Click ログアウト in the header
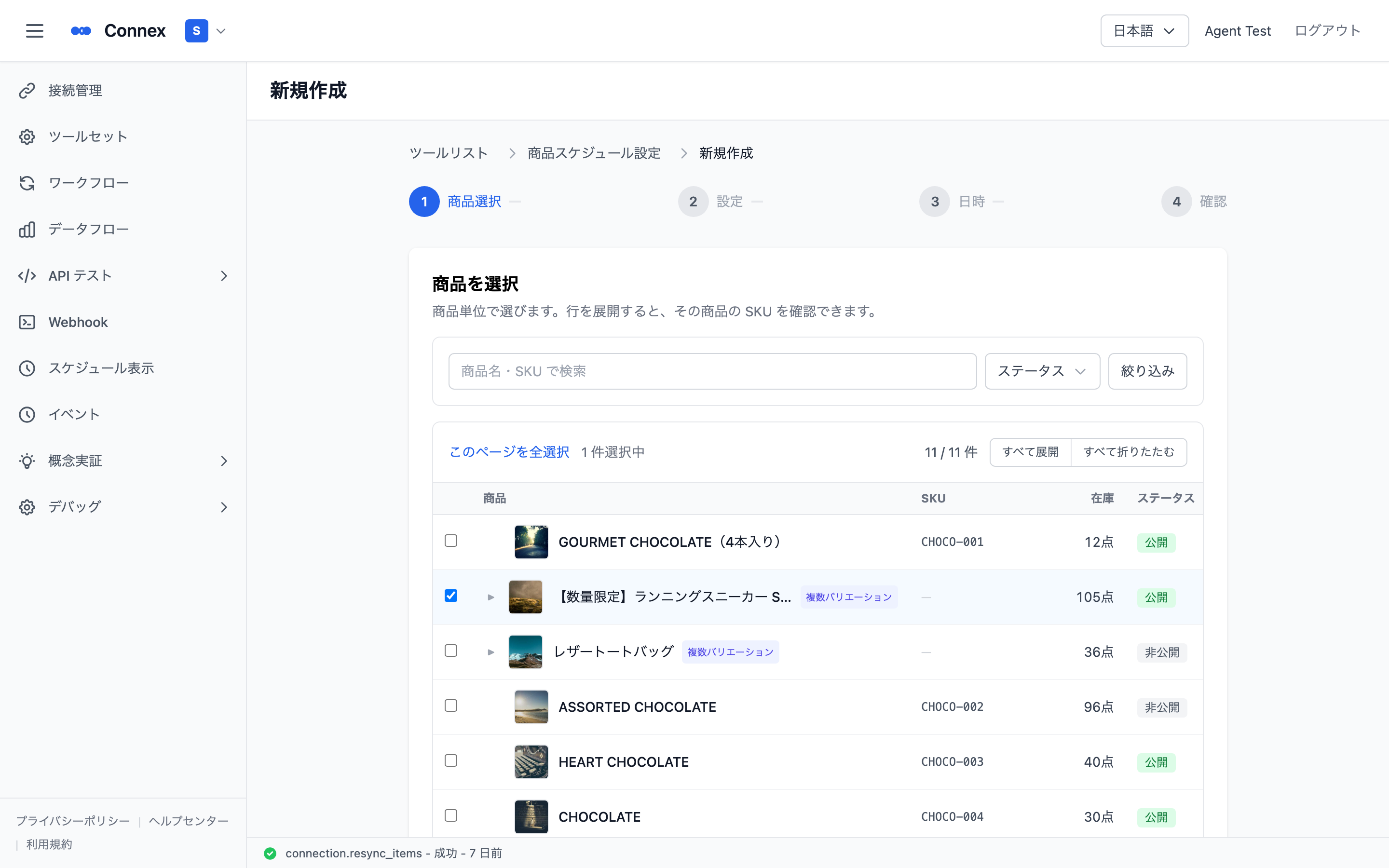The height and width of the screenshot is (868, 1389). (1327, 31)
